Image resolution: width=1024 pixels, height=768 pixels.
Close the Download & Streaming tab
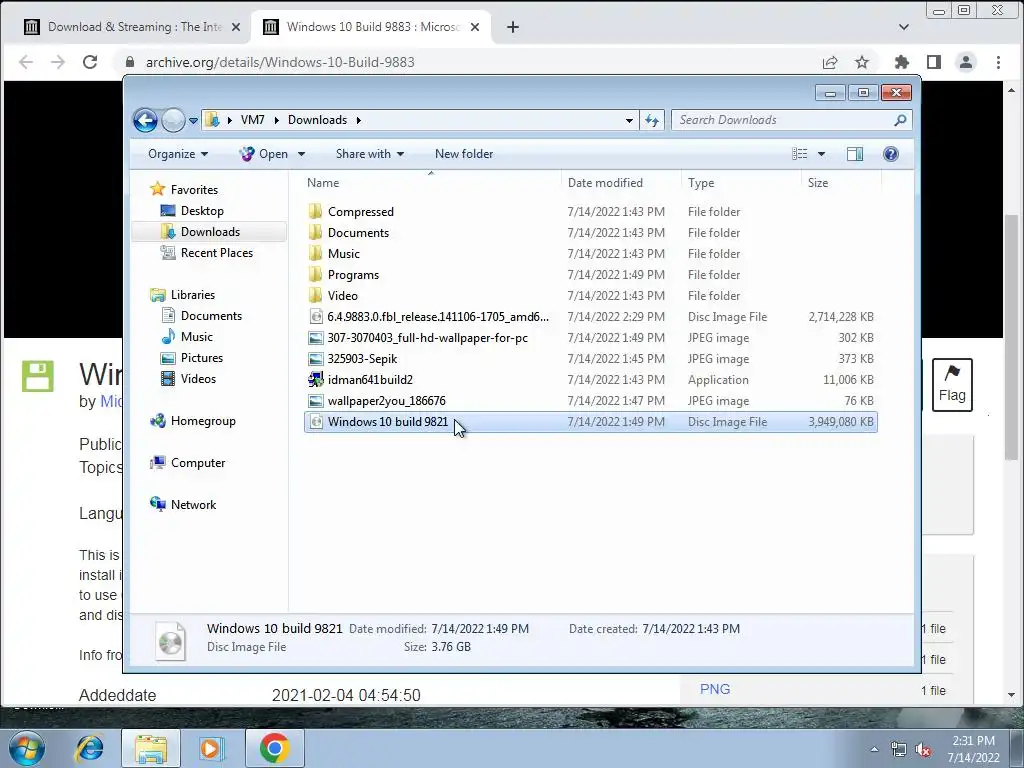(236, 27)
